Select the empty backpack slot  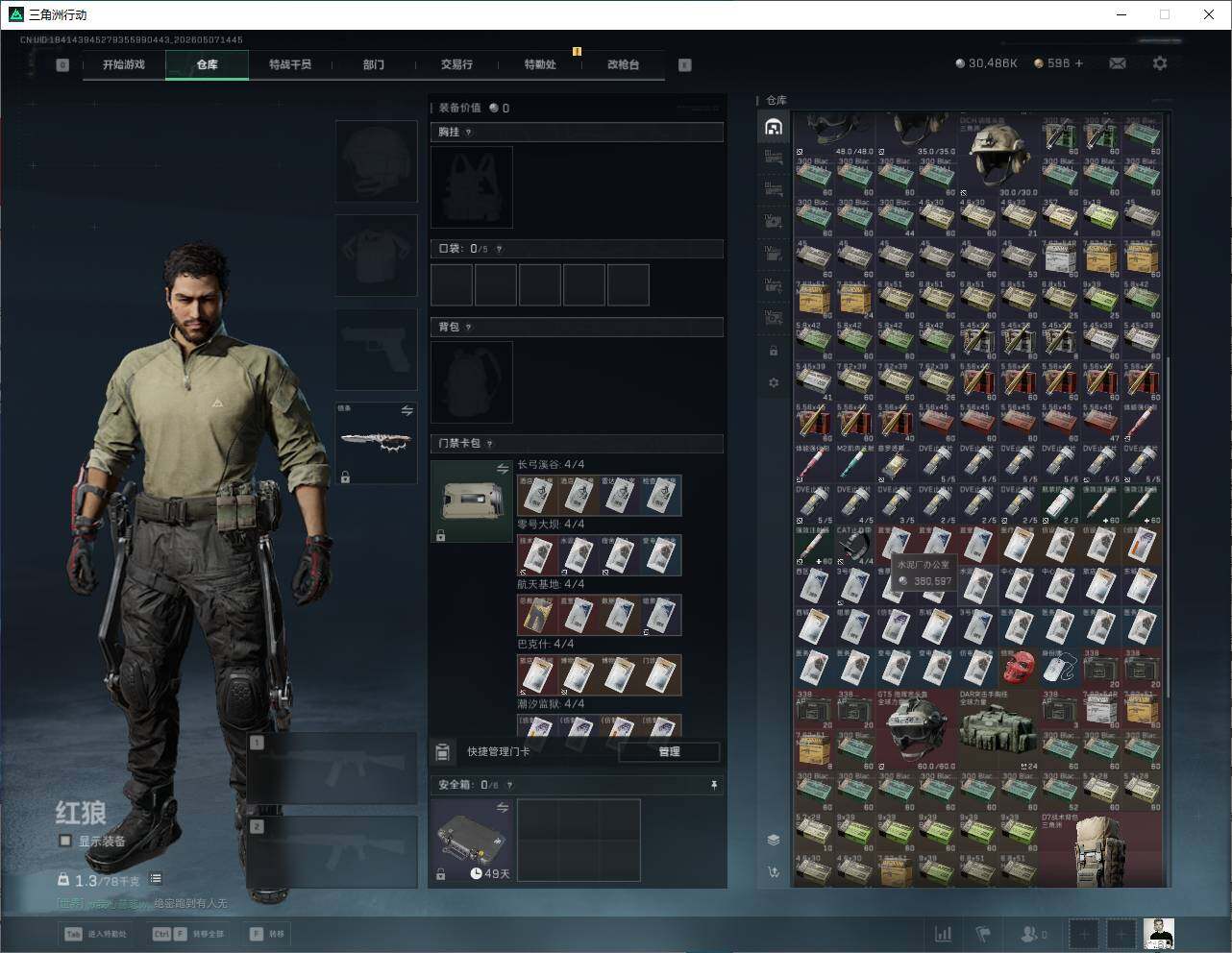472,382
